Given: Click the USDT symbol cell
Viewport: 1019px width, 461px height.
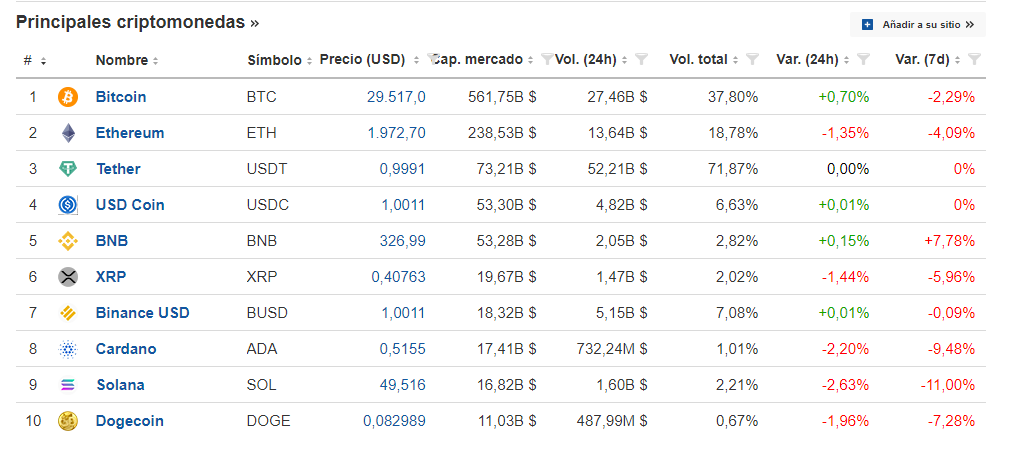Looking at the screenshot, I should pyautogui.click(x=267, y=169).
